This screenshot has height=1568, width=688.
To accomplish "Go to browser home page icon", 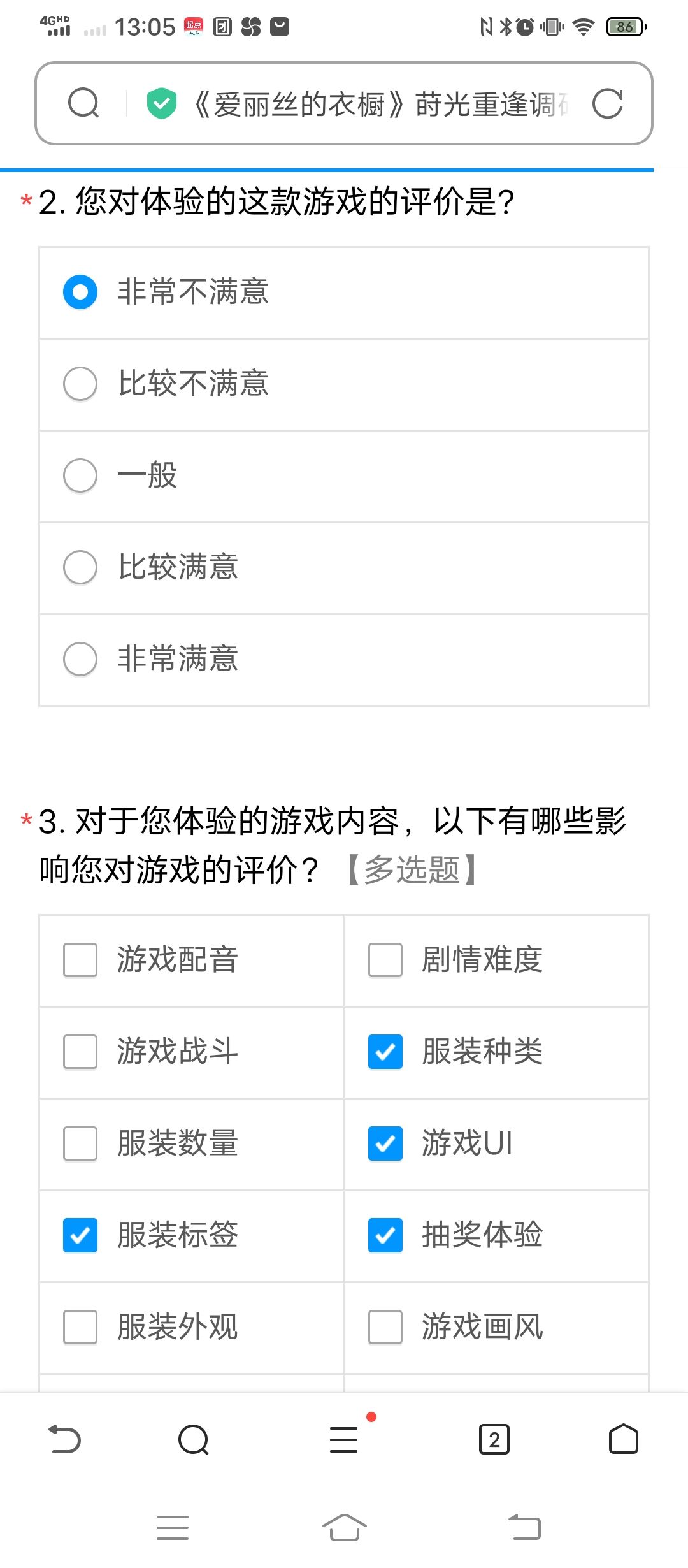I will pos(624,1439).
